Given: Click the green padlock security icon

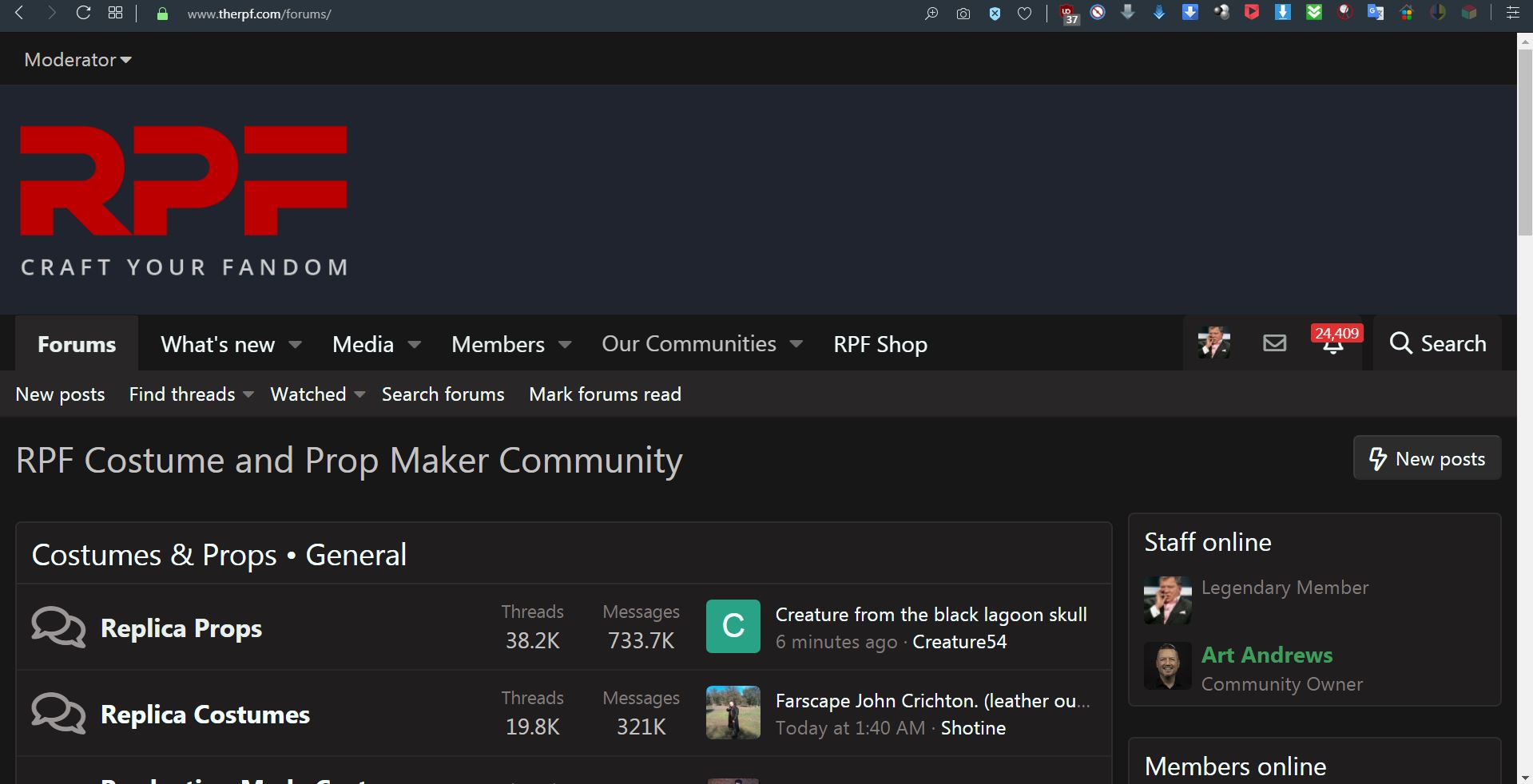Looking at the screenshot, I should coord(162,14).
